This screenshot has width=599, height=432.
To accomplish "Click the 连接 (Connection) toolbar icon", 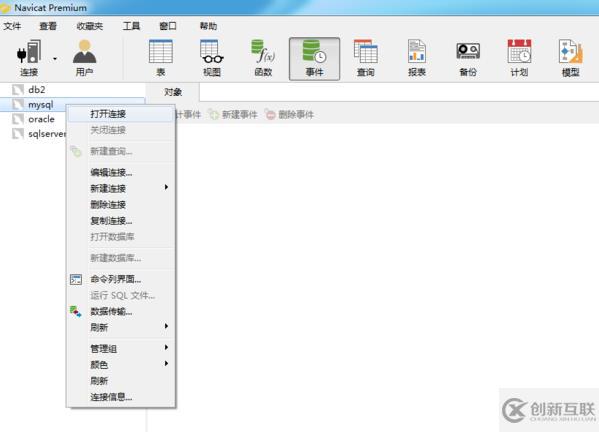I will tap(29, 58).
